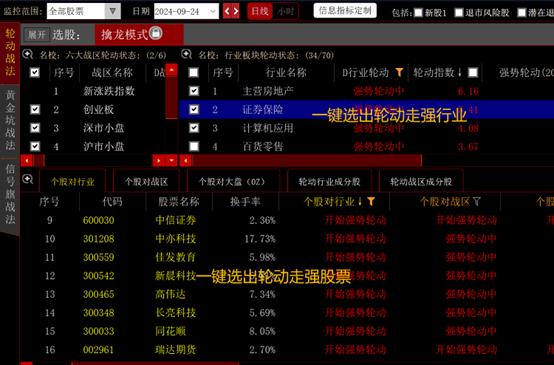Uncheck the 创业板 zone checkbox
554x365 pixels.
pyautogui.click(x=35, y=109)
